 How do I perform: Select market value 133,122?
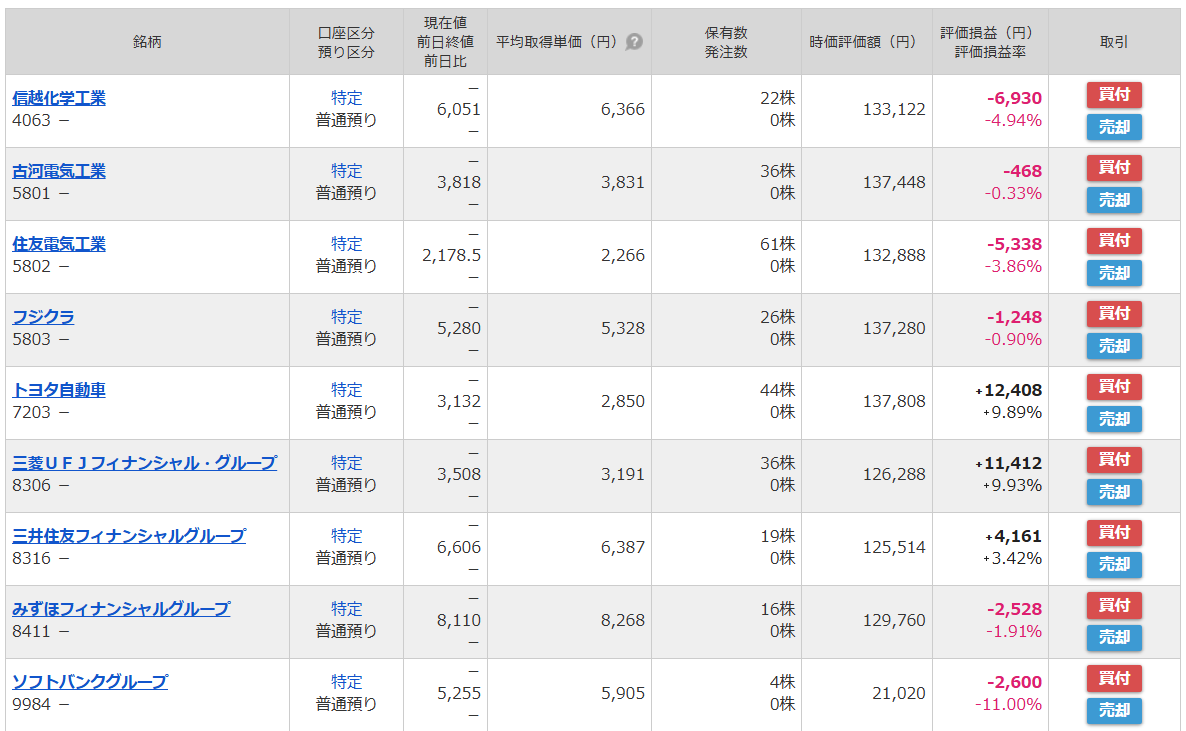coord(894,110)
